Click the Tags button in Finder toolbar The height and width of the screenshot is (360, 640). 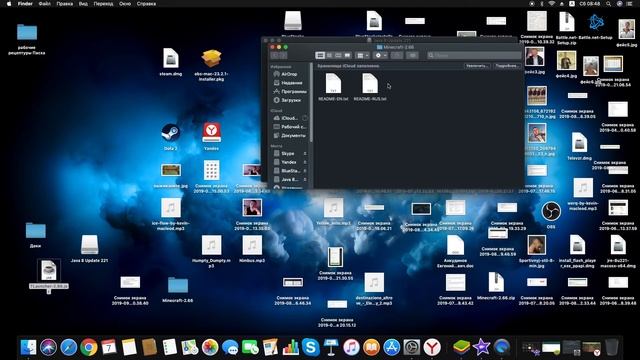412,55
